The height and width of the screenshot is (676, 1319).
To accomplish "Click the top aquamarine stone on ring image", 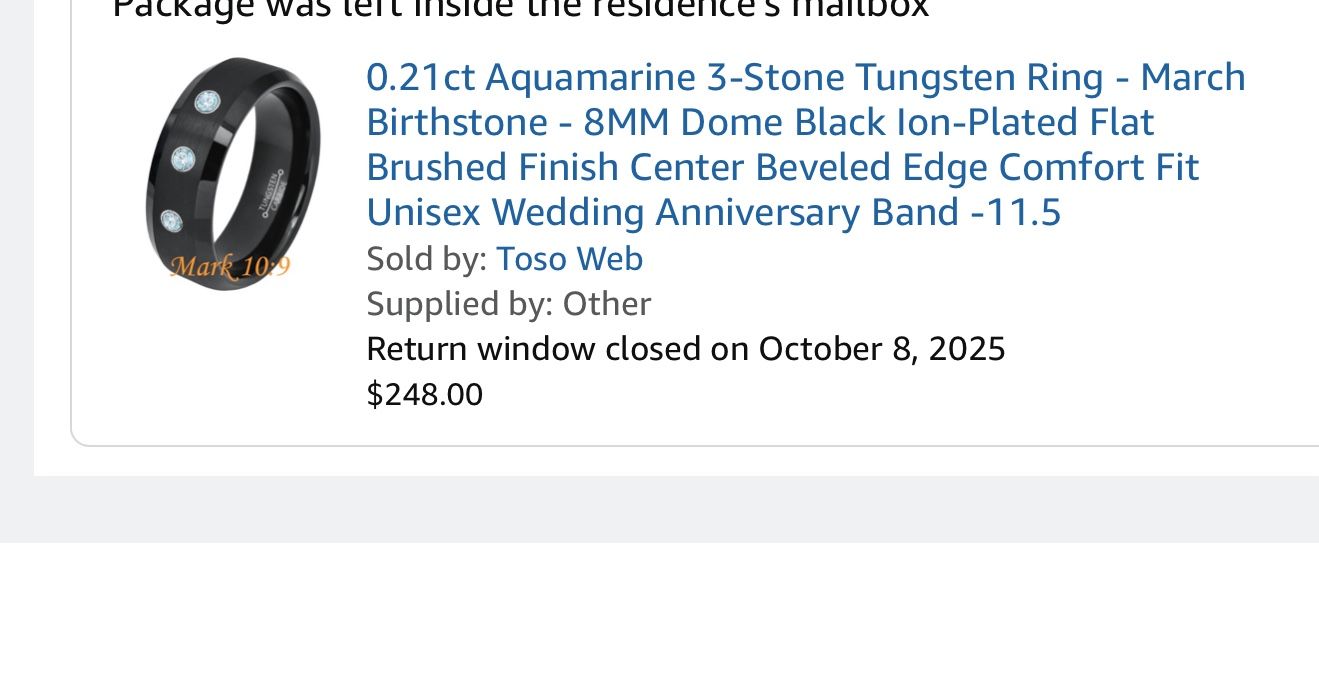I will [x=206, y=102].
